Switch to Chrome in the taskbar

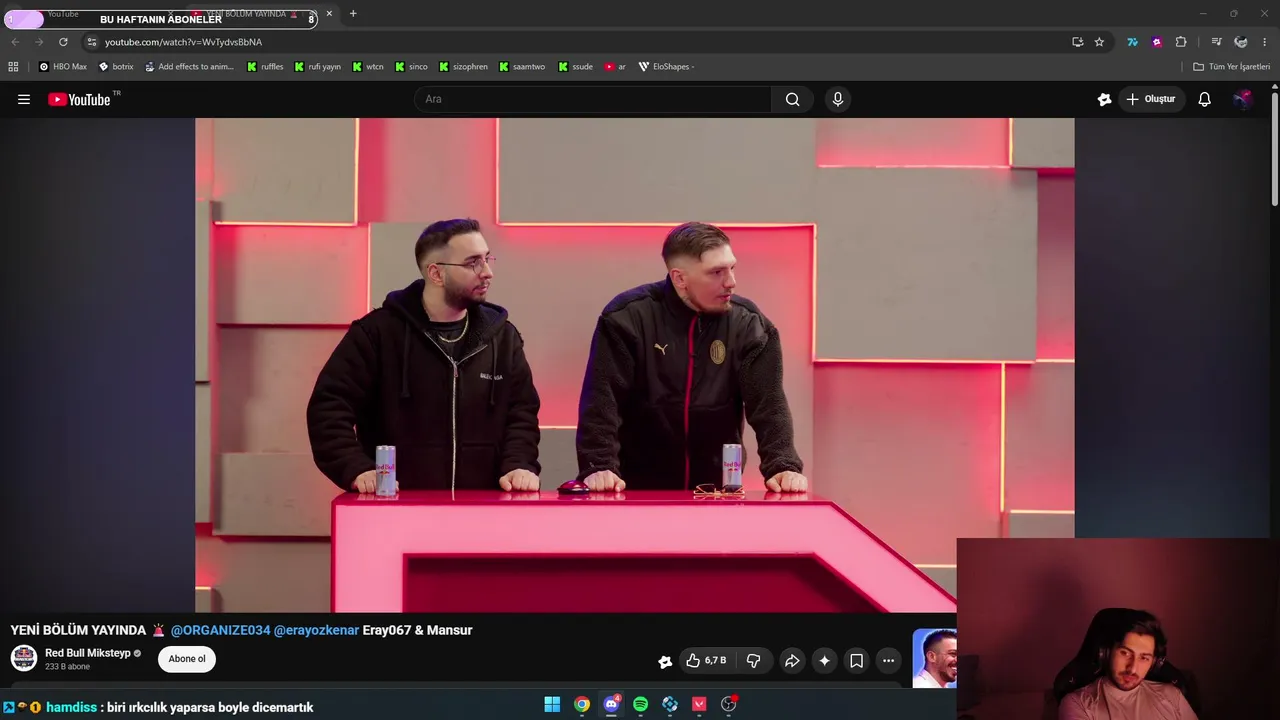pyautogui.click(x=582, y=704)
